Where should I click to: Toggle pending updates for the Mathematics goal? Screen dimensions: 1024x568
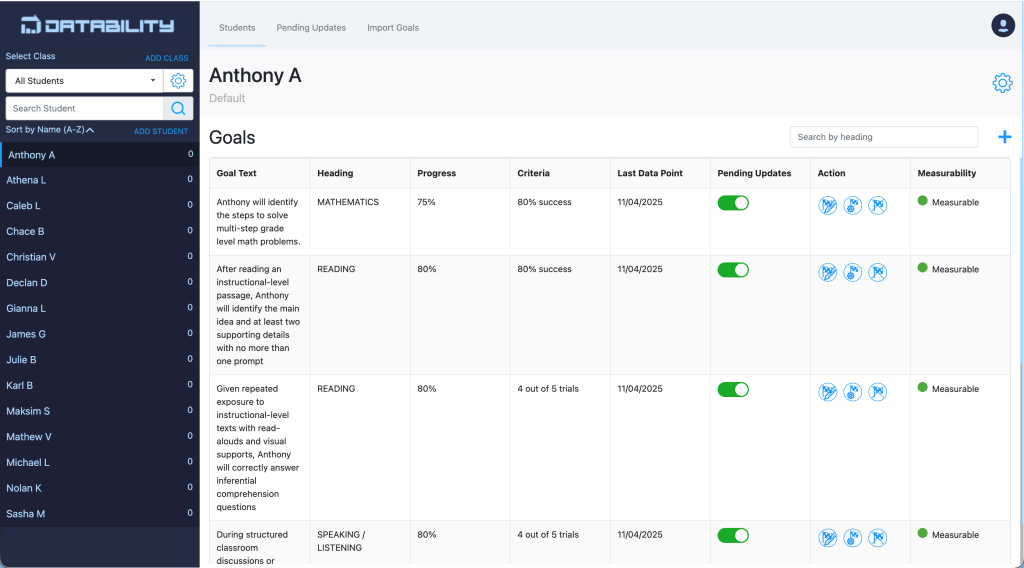pos(733,203)
